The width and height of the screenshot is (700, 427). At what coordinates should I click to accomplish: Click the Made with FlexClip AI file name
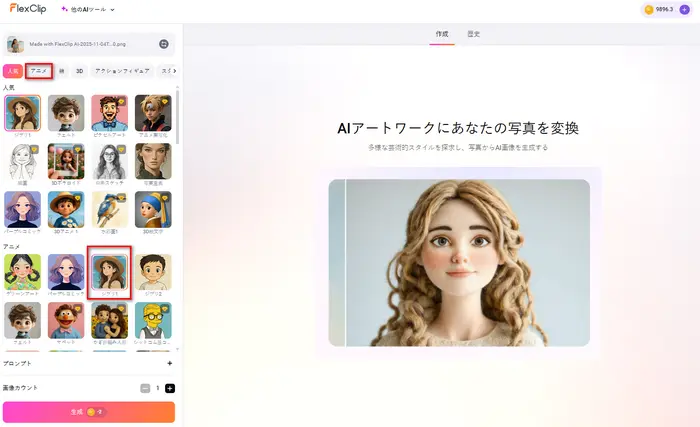[77, 44]
